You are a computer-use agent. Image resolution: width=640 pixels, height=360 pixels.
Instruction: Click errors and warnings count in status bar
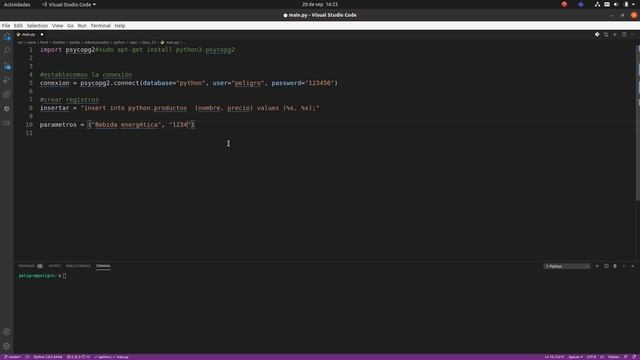[x=79, y=357]
